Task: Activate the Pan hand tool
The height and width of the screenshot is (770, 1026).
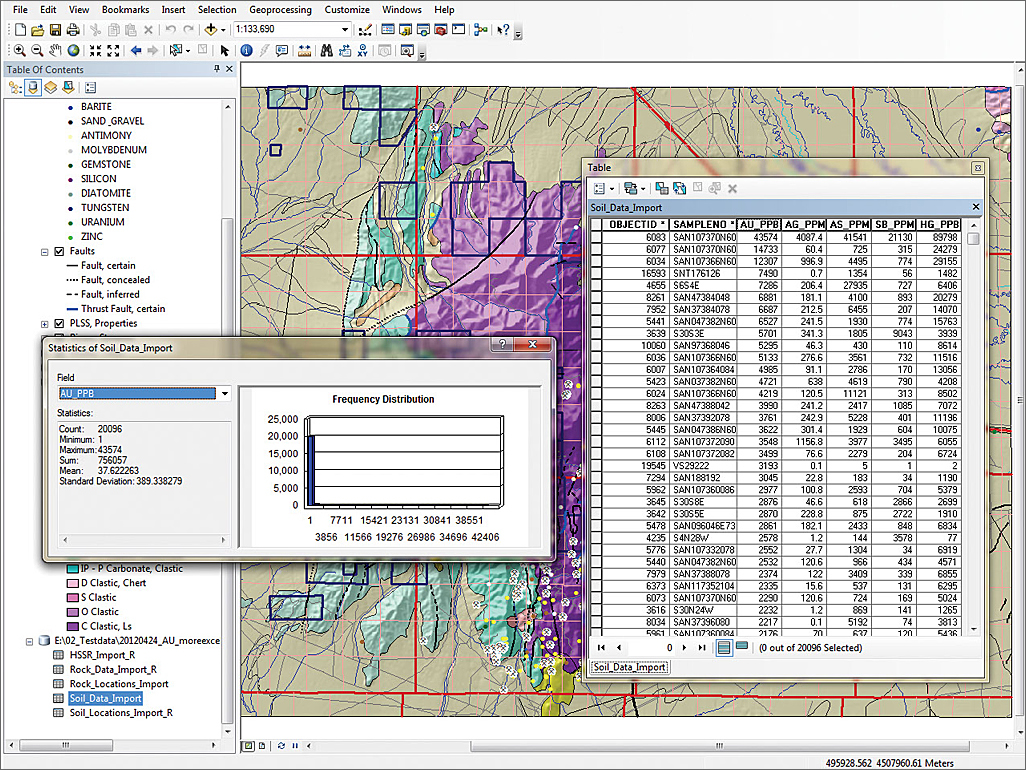Action: pyautogui.click(x=56, y=50)
